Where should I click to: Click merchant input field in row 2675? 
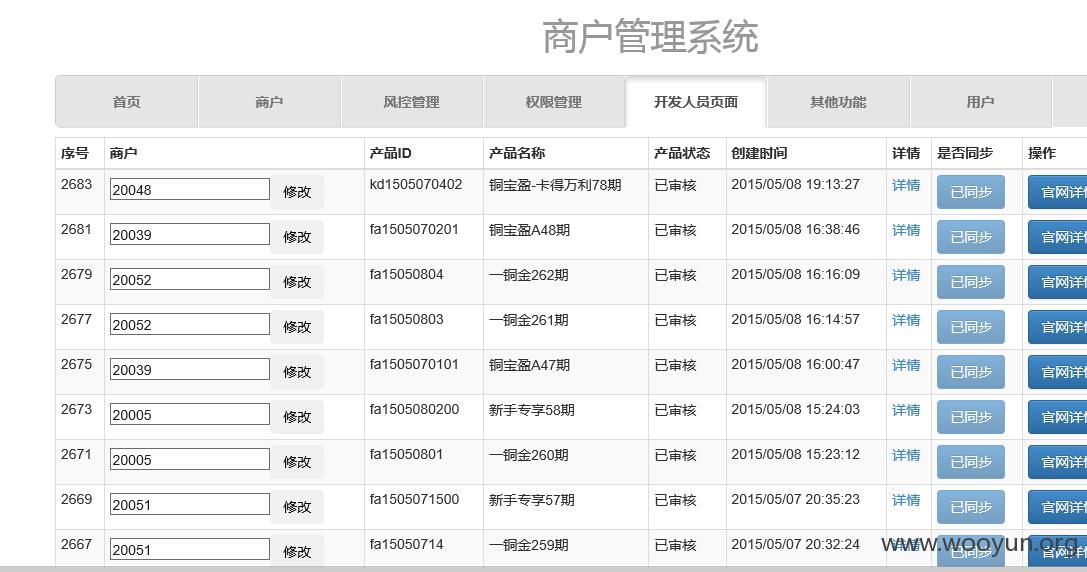(x=189, y=370)
